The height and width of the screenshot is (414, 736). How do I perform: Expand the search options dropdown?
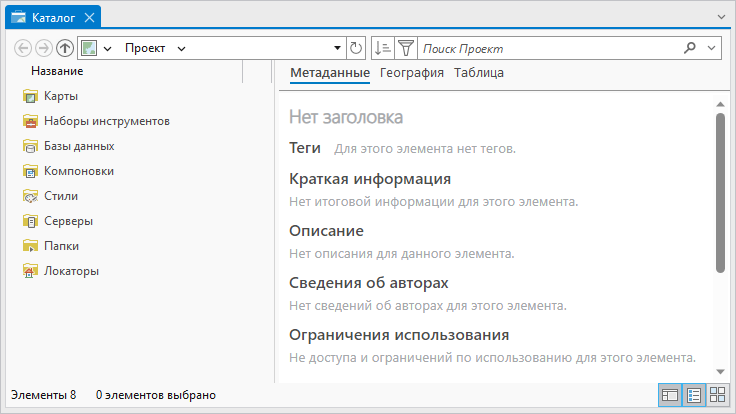tap(711, 48)
